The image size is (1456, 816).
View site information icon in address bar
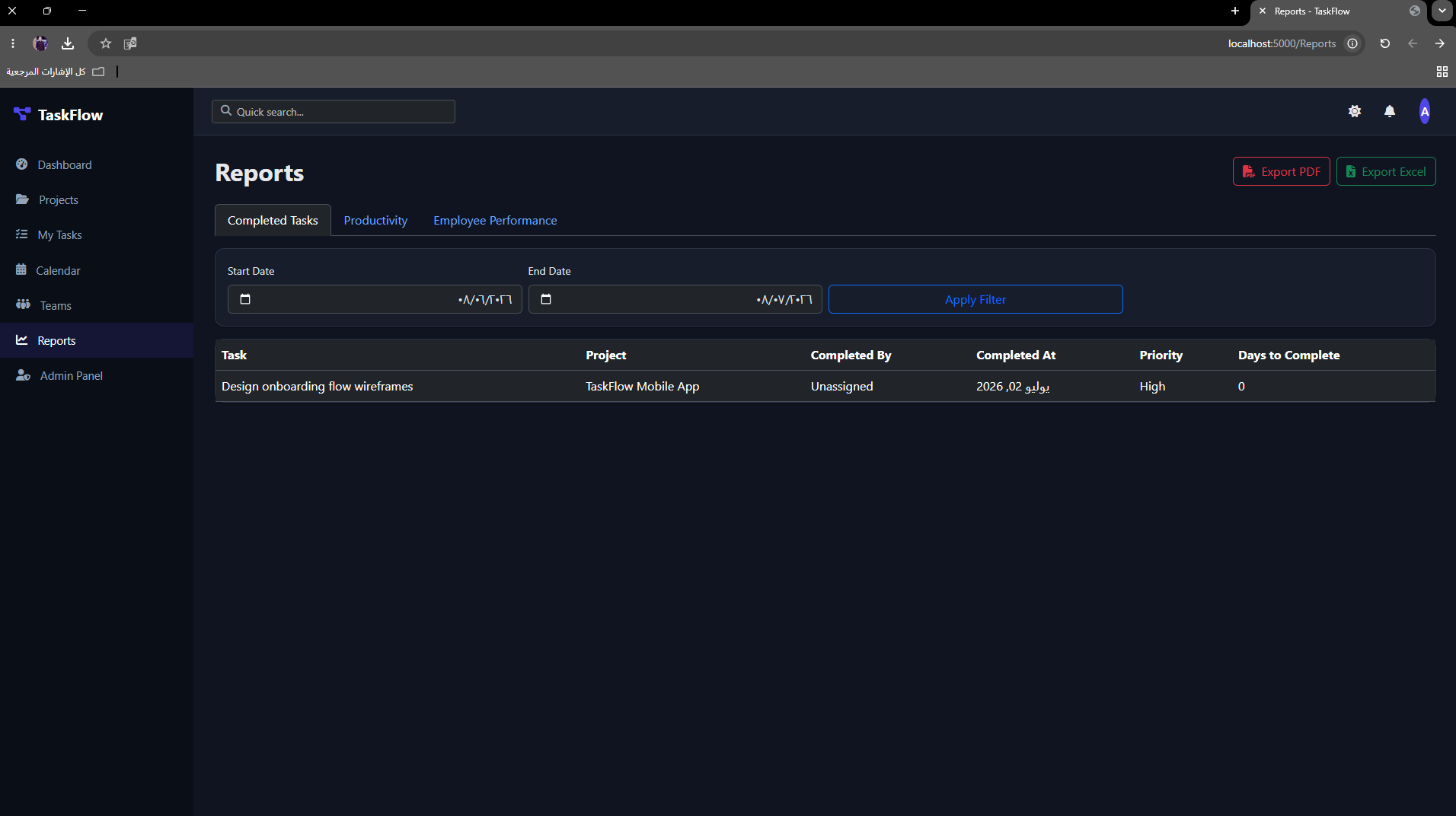pyautogui.click(x=1352, y=43)
